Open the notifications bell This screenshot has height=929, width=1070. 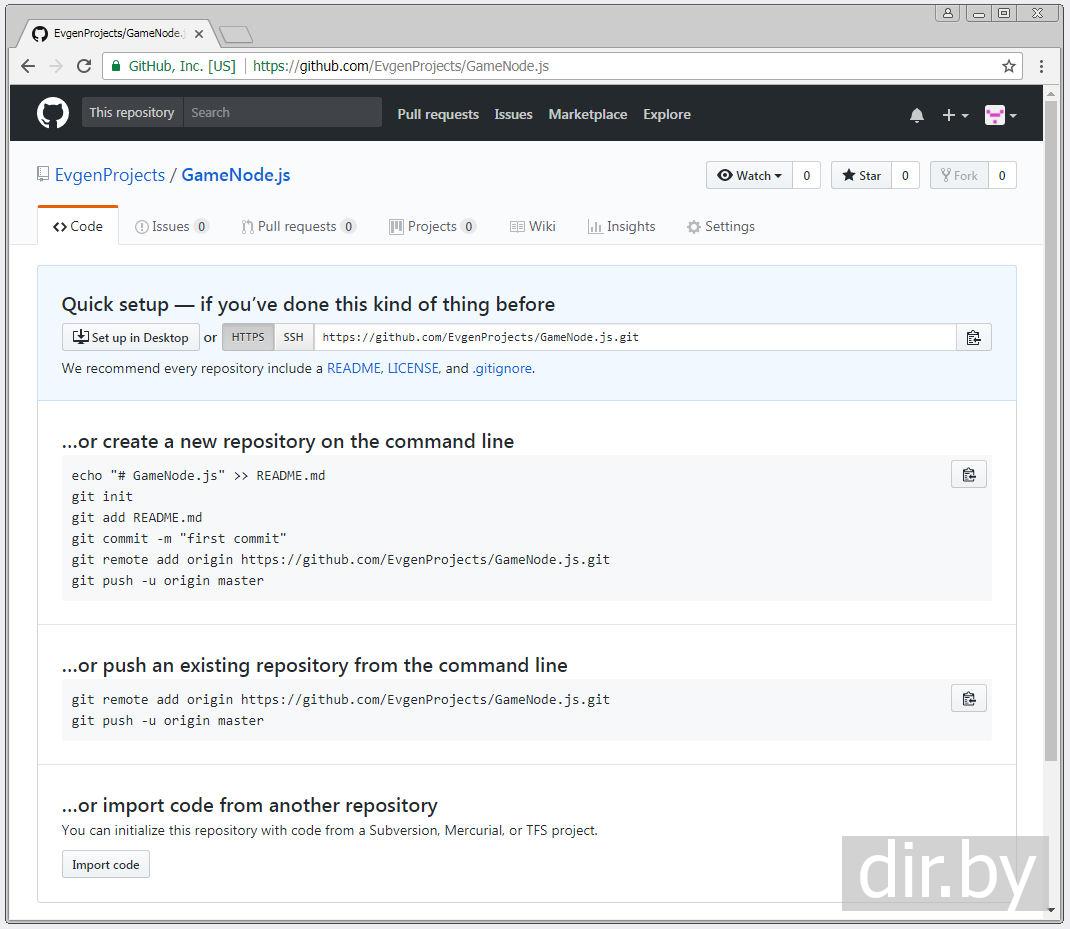916,115
